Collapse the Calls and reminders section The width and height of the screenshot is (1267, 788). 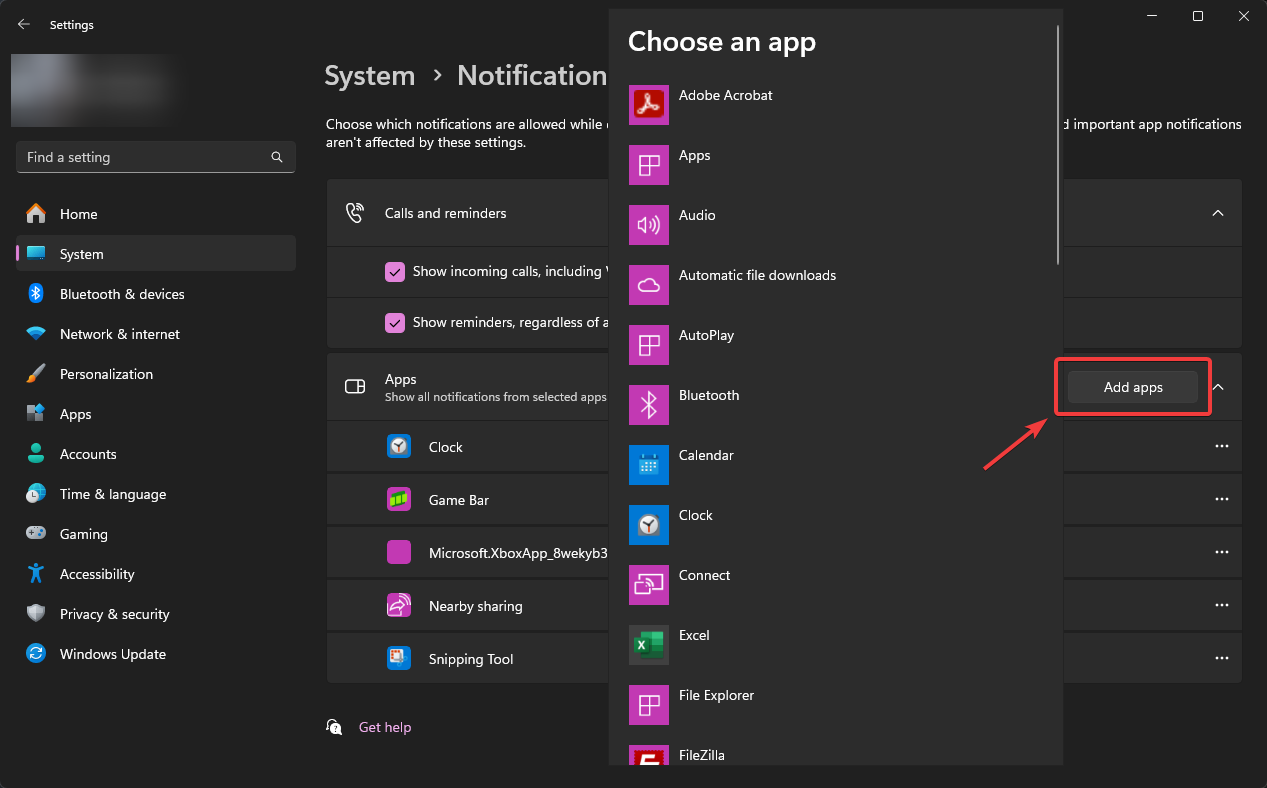1218,213
